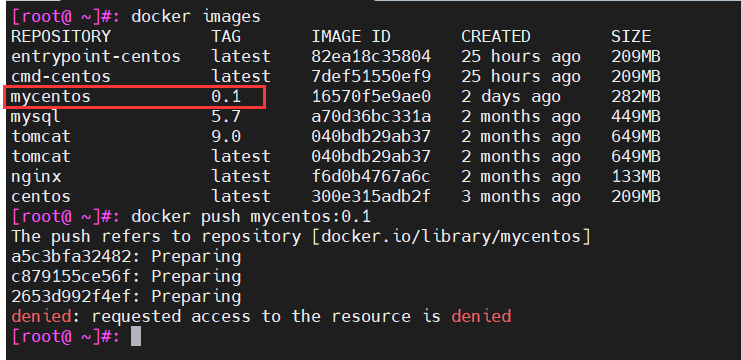The image size is (741, 360).
Task: Click the terminal cursor block at the prompt
Action: click(136, 337)
